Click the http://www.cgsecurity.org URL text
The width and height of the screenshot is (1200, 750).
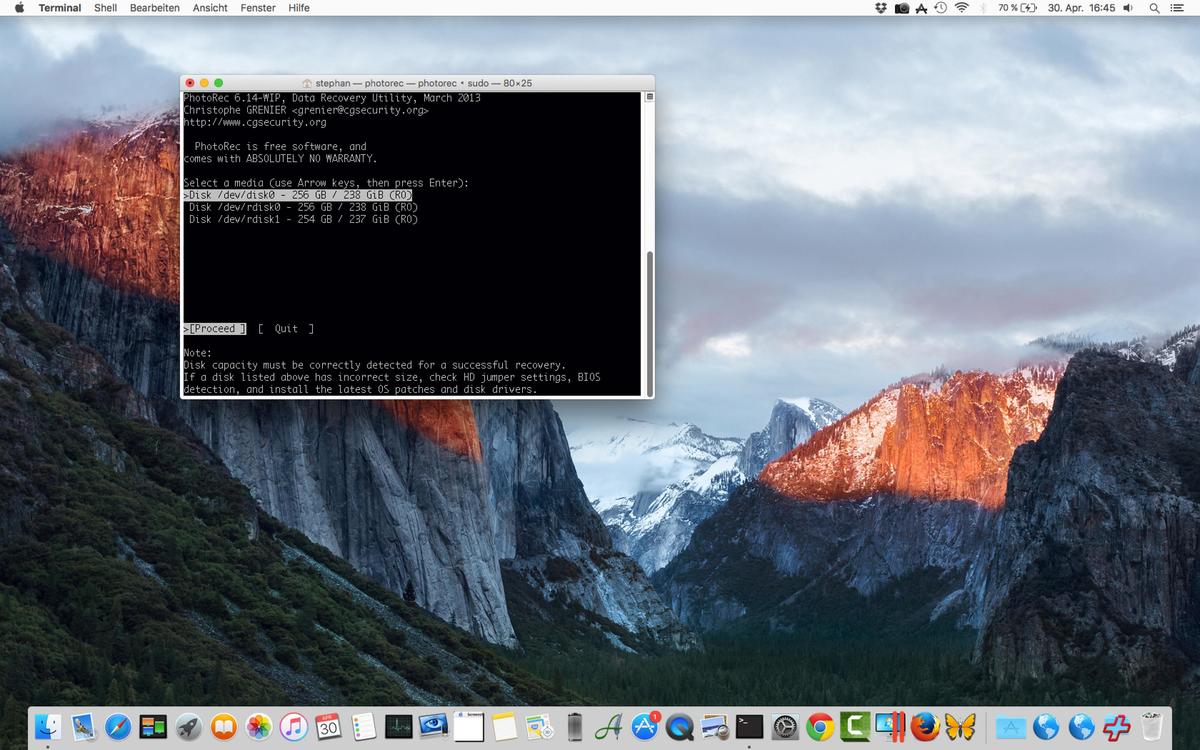[x=255, y=122]
